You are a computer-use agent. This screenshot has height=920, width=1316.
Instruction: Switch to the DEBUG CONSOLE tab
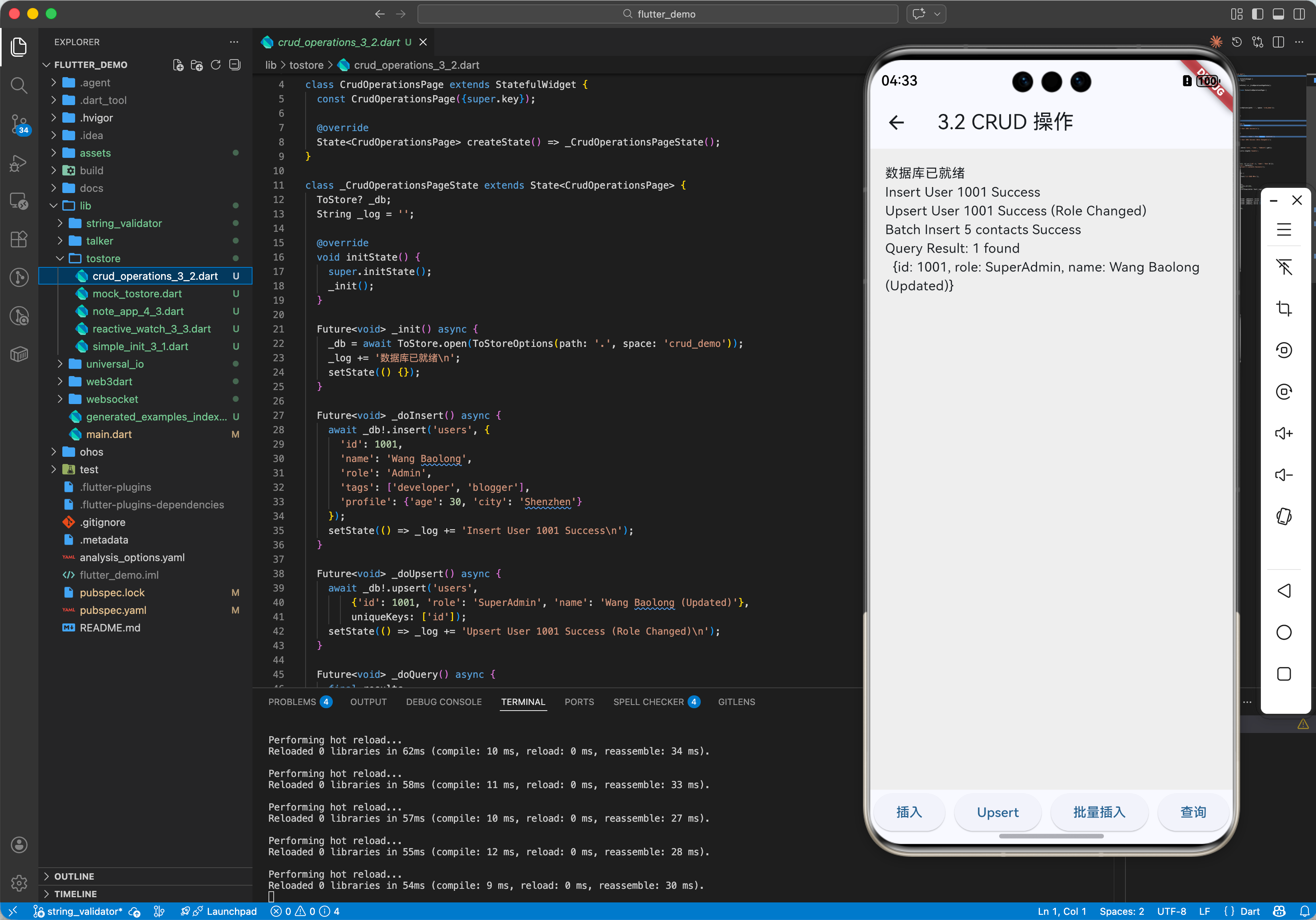click(443, 702)
